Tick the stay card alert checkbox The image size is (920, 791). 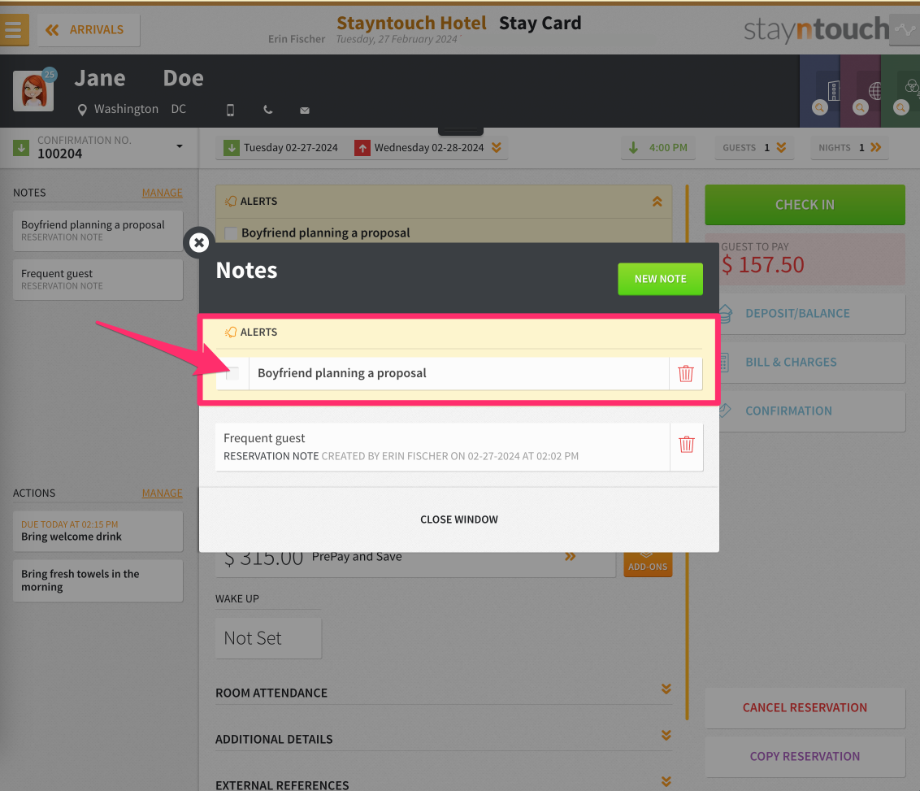tap(231, 233)
